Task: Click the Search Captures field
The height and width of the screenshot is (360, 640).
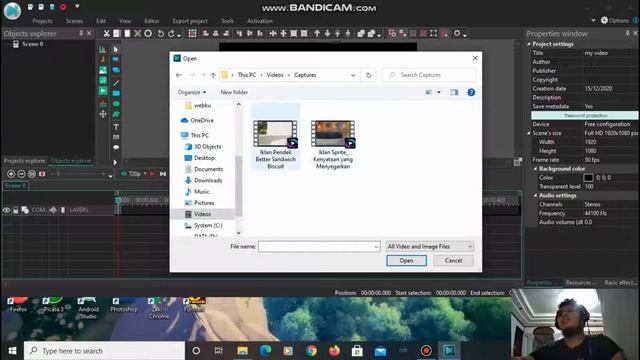Action: point(429,75)
